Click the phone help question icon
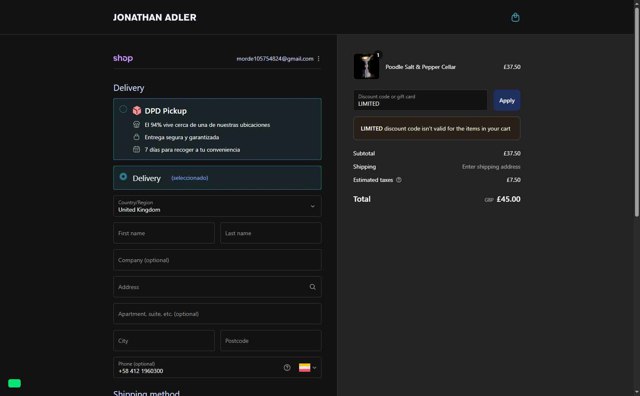This screenshot has width=640, height=396. click(x=287, y=368)
